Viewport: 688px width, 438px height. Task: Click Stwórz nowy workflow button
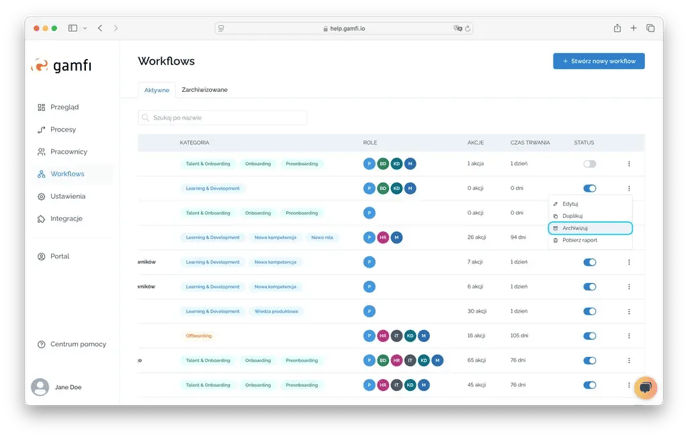coord(598,61)
